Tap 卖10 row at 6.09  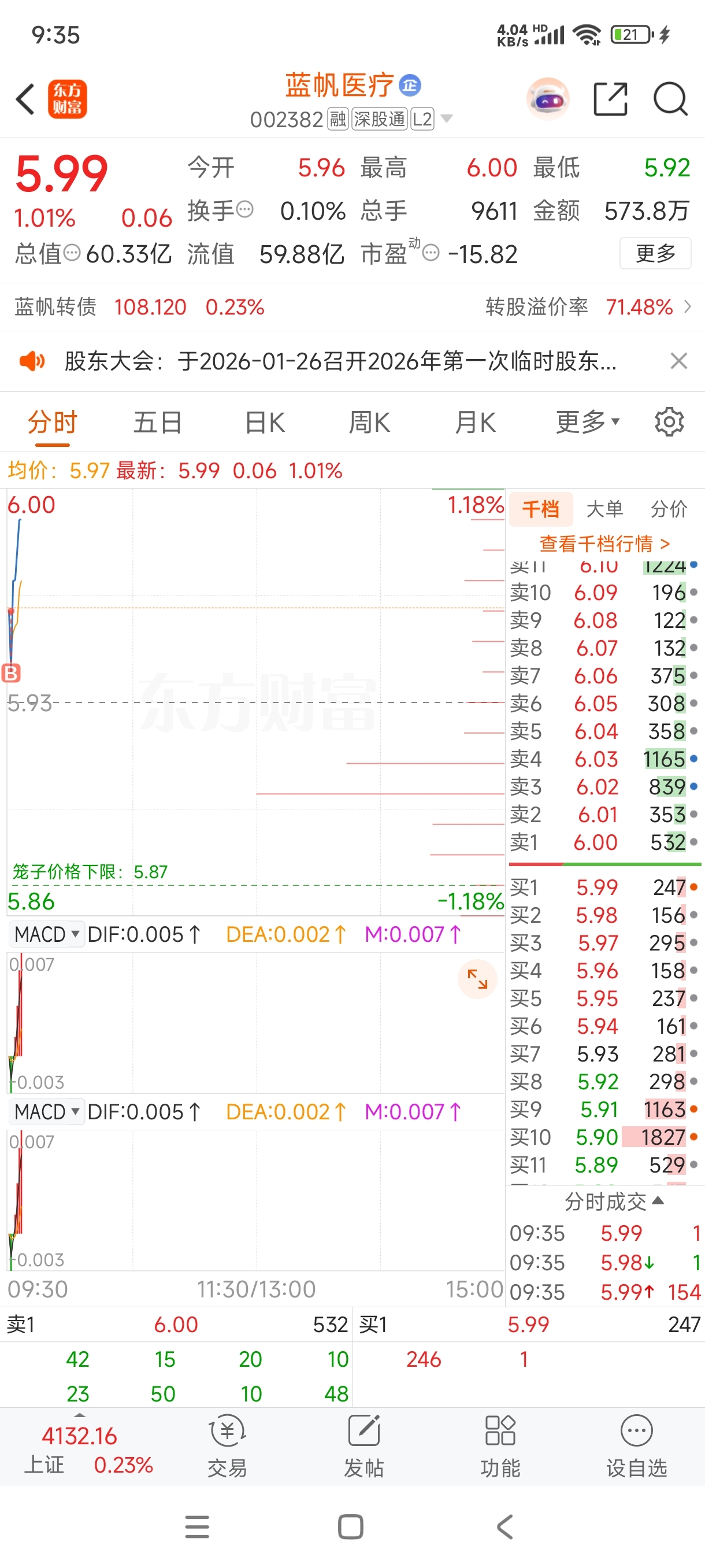coord(604,592)
